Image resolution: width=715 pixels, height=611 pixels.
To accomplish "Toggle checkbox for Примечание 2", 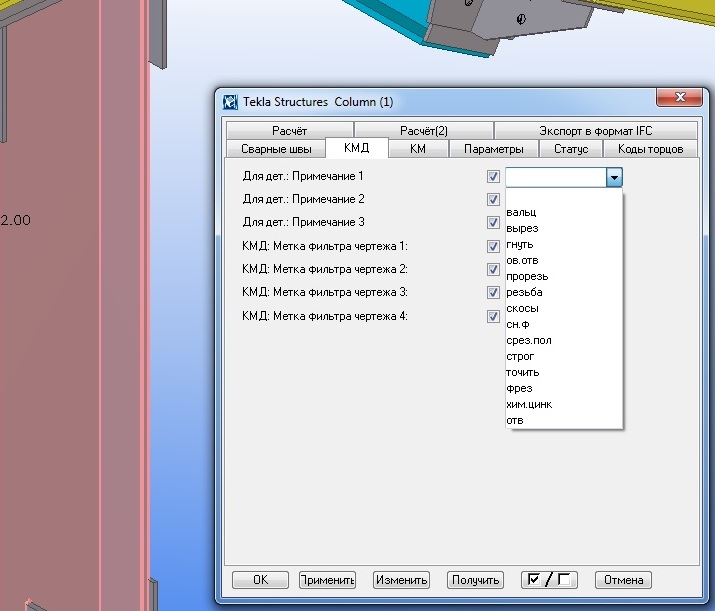I will tap(493, 199).
